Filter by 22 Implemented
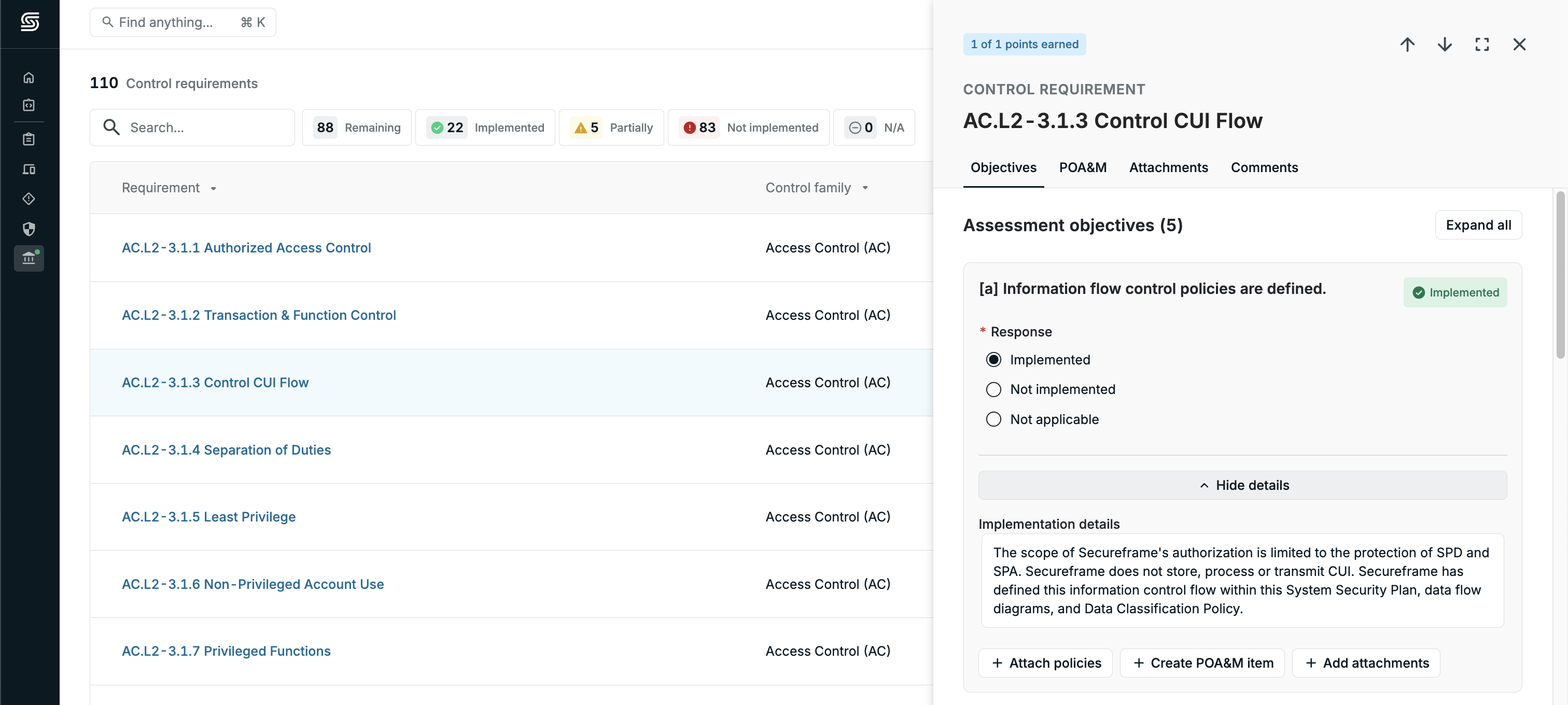 (x=485, y=128)
